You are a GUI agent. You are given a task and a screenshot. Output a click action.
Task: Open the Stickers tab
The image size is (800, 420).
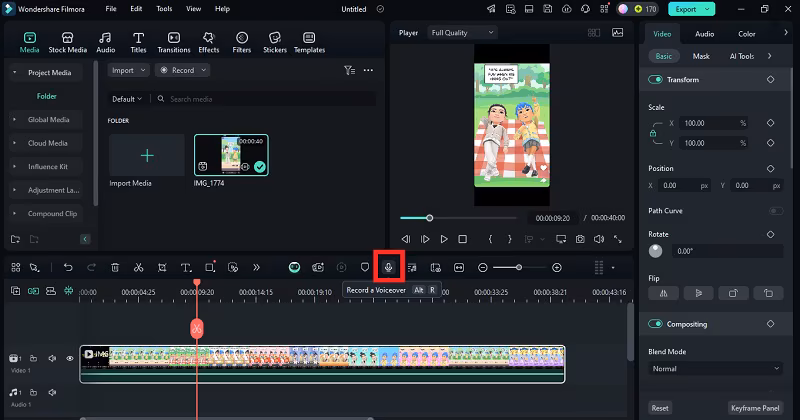tap(274, 42)
